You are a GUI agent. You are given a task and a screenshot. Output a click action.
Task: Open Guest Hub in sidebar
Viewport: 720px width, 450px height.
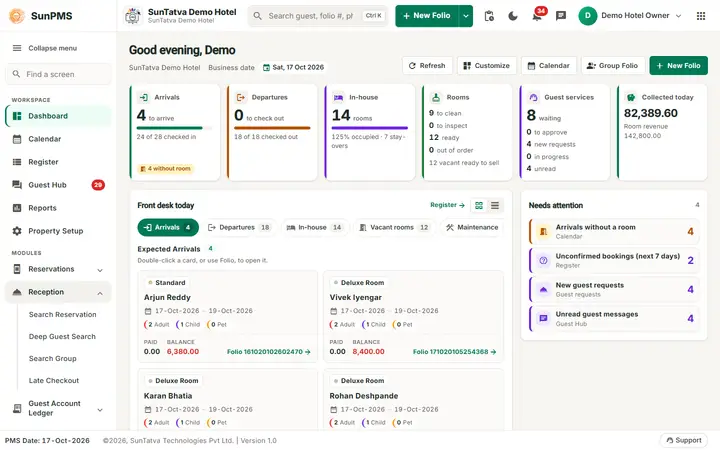[x=58, y=185]
